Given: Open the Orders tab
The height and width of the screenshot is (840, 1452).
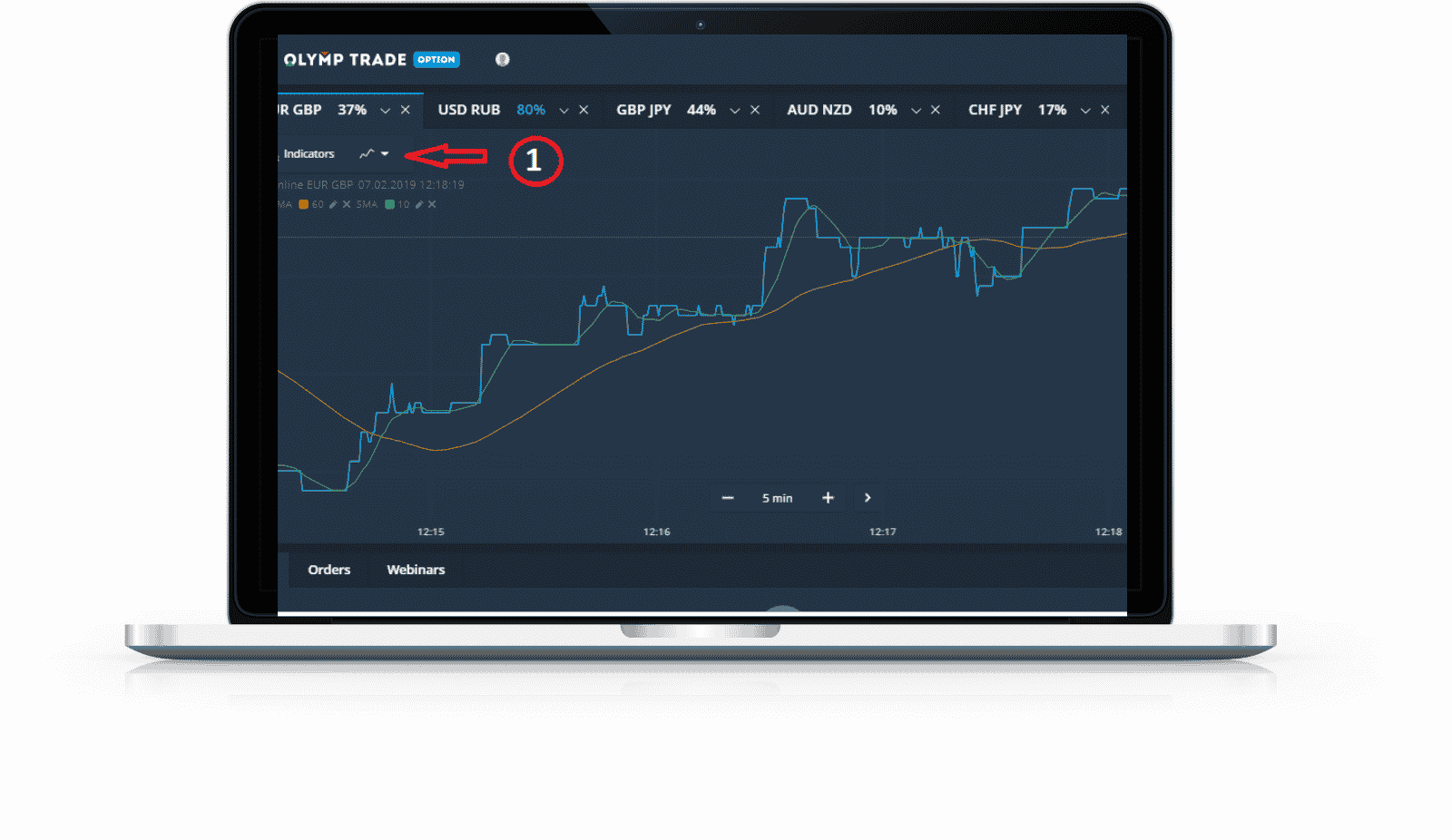Looking at the screenshot, I should (329, 570).
